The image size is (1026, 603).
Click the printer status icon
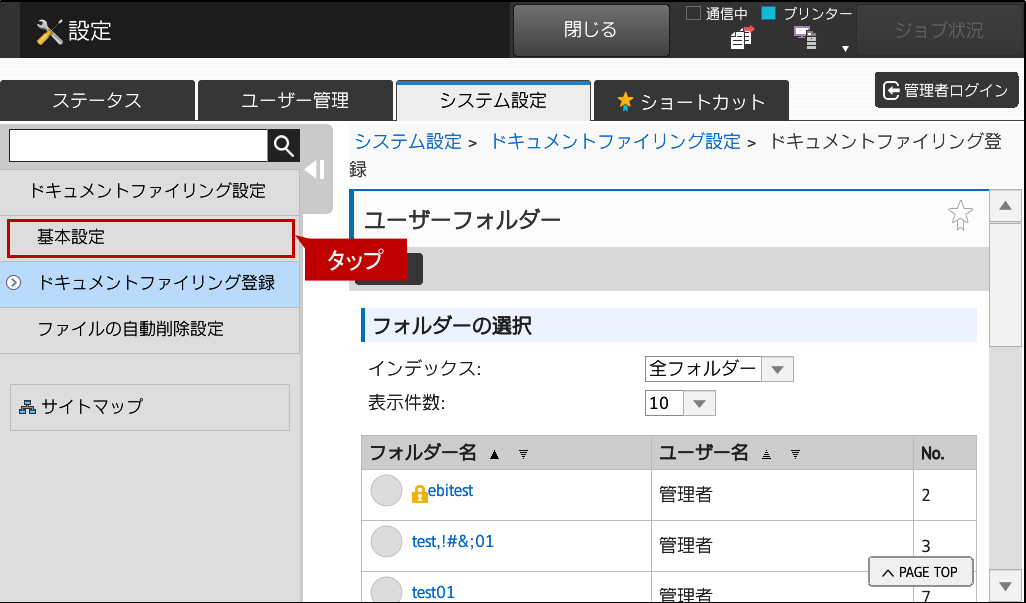point(805,38)
